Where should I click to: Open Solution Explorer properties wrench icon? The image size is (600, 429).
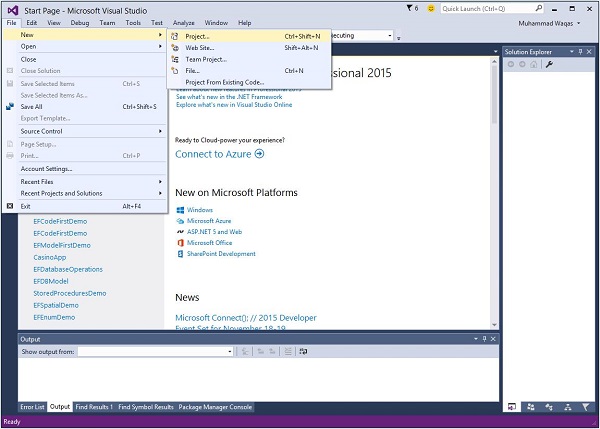pyautogui.click(x=549, y=64)
